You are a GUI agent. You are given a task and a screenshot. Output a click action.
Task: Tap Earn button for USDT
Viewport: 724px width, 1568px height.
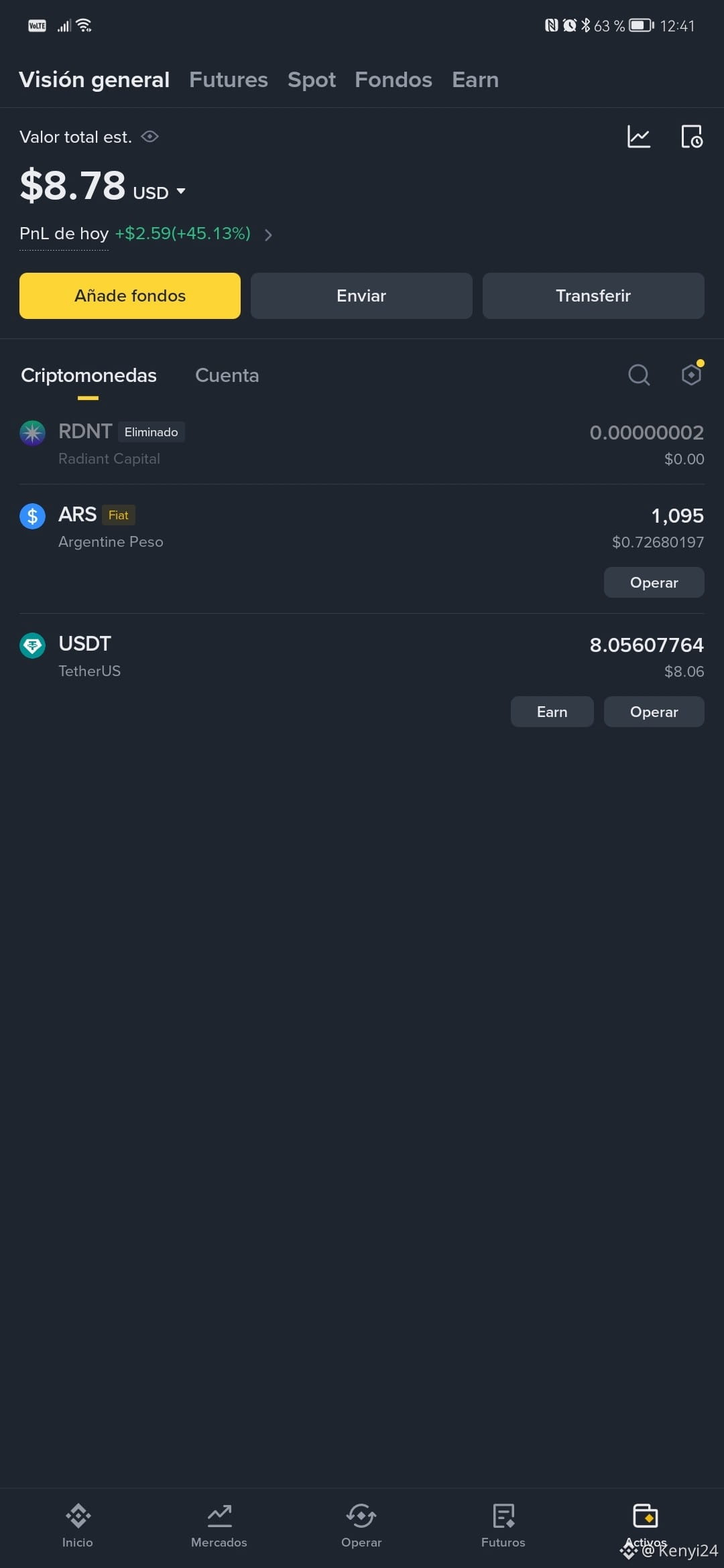click(x=552, y=712)
